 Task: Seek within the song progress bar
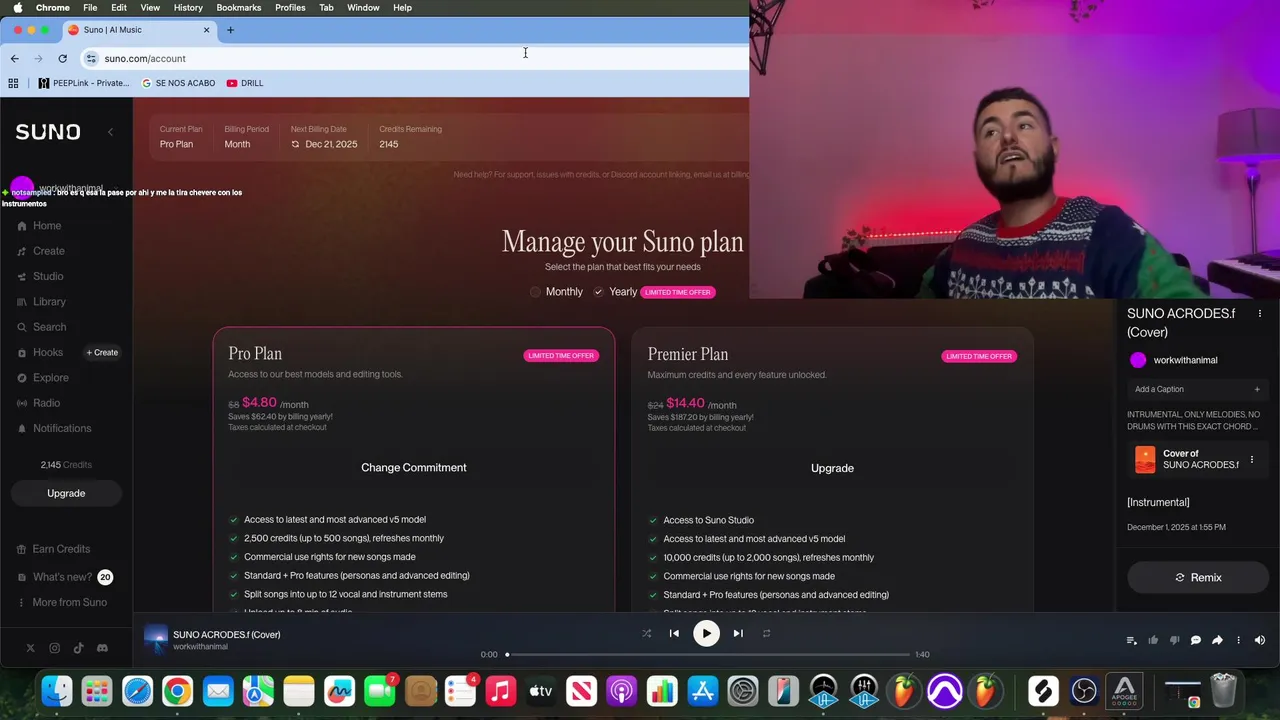pyautogui.click(x=708, y=655)
